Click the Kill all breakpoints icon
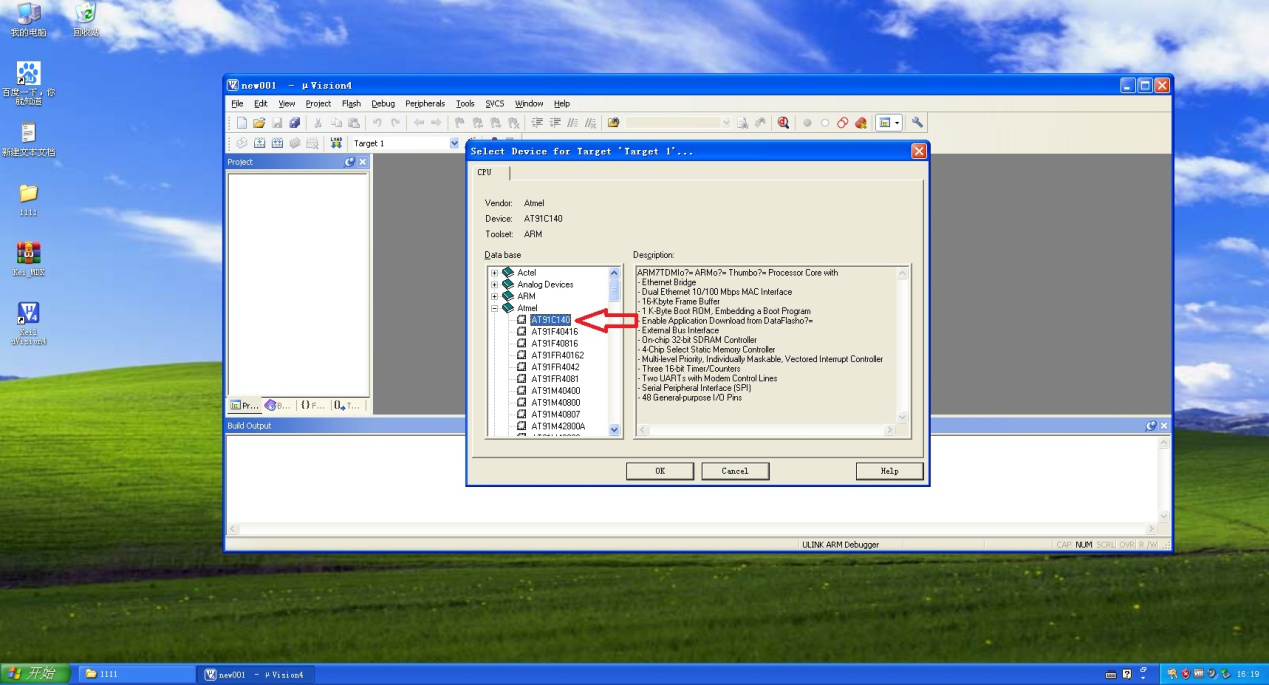 tap(860, 123)
